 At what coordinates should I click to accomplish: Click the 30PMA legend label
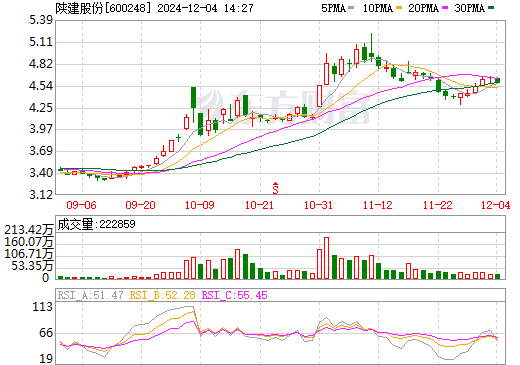click(470, 8)
